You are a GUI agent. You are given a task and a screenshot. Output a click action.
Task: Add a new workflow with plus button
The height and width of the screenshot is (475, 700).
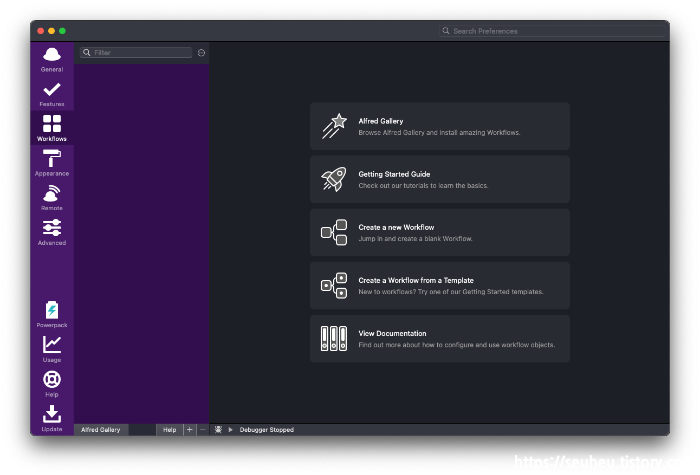pos(190,429)
